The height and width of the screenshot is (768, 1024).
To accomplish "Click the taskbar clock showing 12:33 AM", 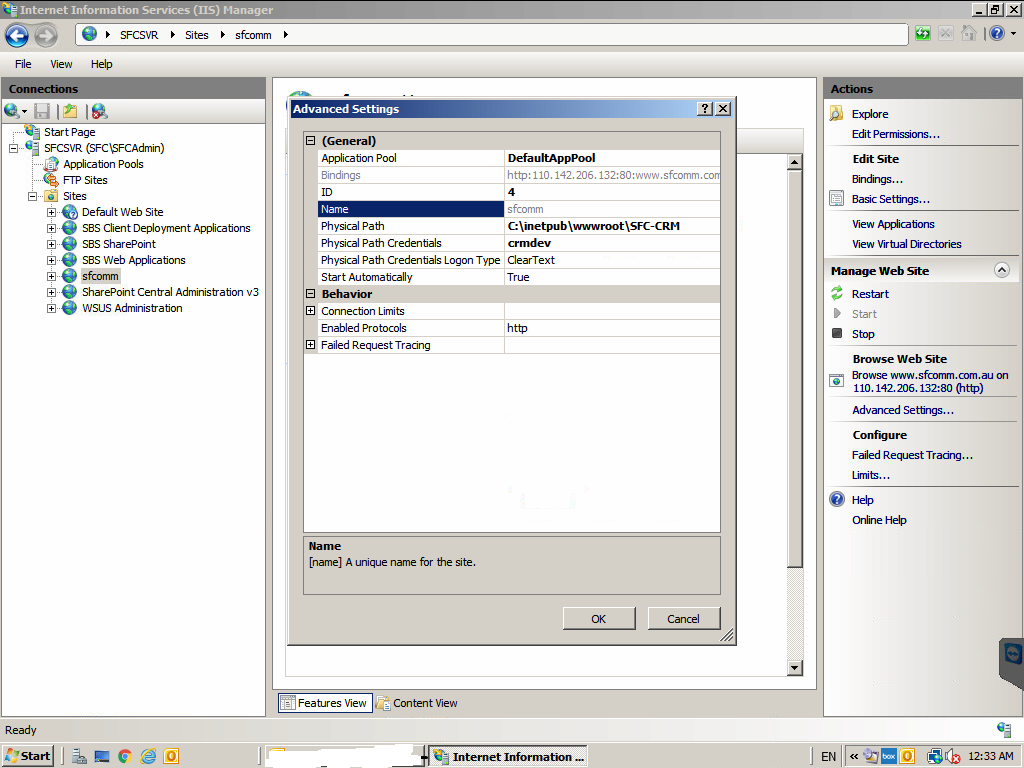I will pos(990,756).
